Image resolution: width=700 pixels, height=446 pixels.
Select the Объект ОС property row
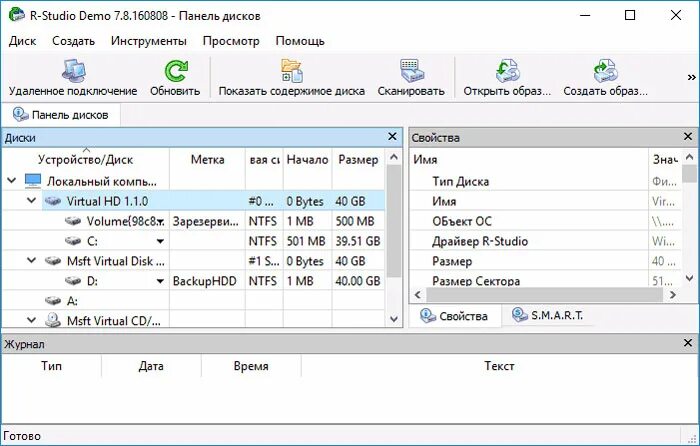pos(546,221)
